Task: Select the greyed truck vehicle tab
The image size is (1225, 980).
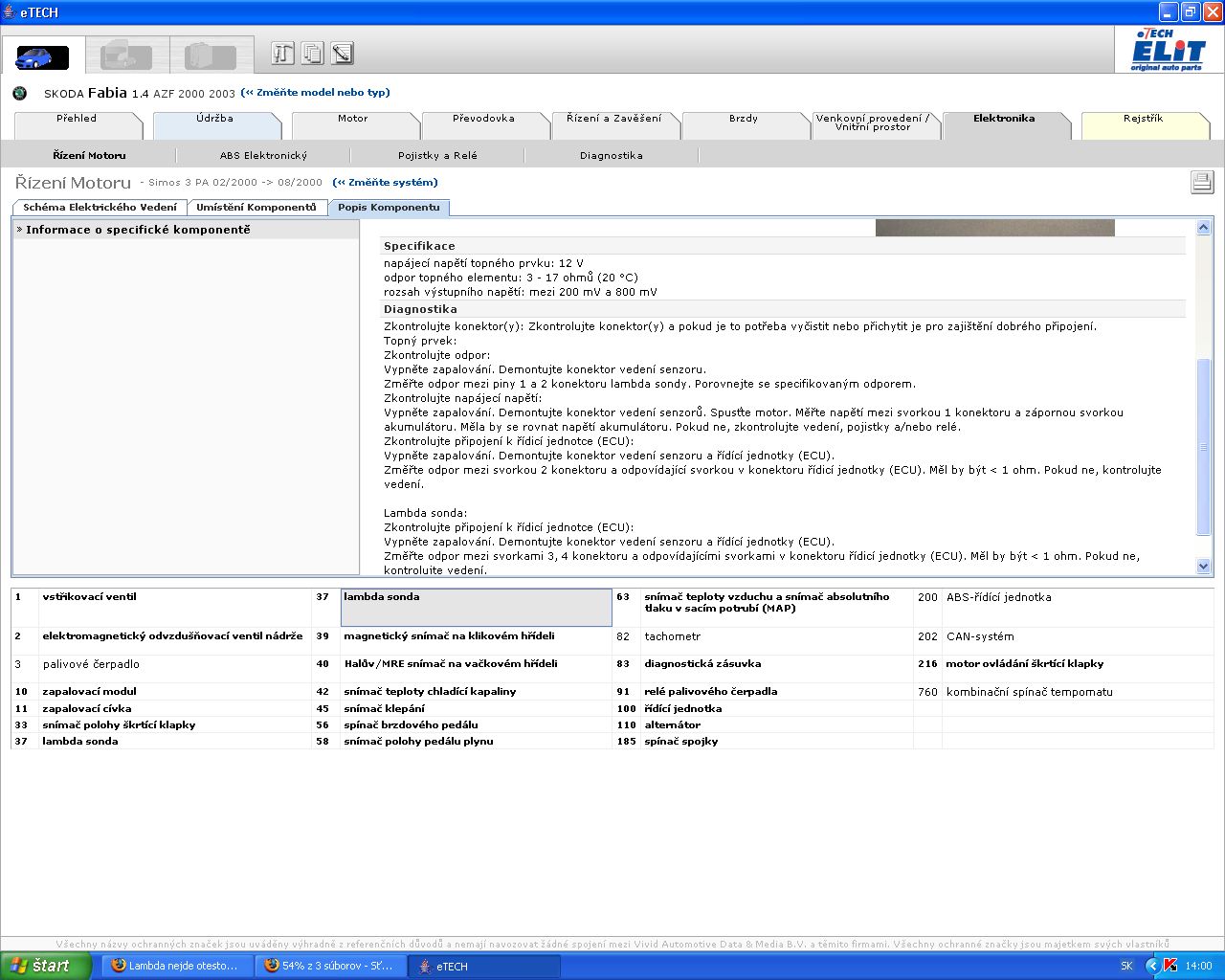Action: tap(126, 56)
